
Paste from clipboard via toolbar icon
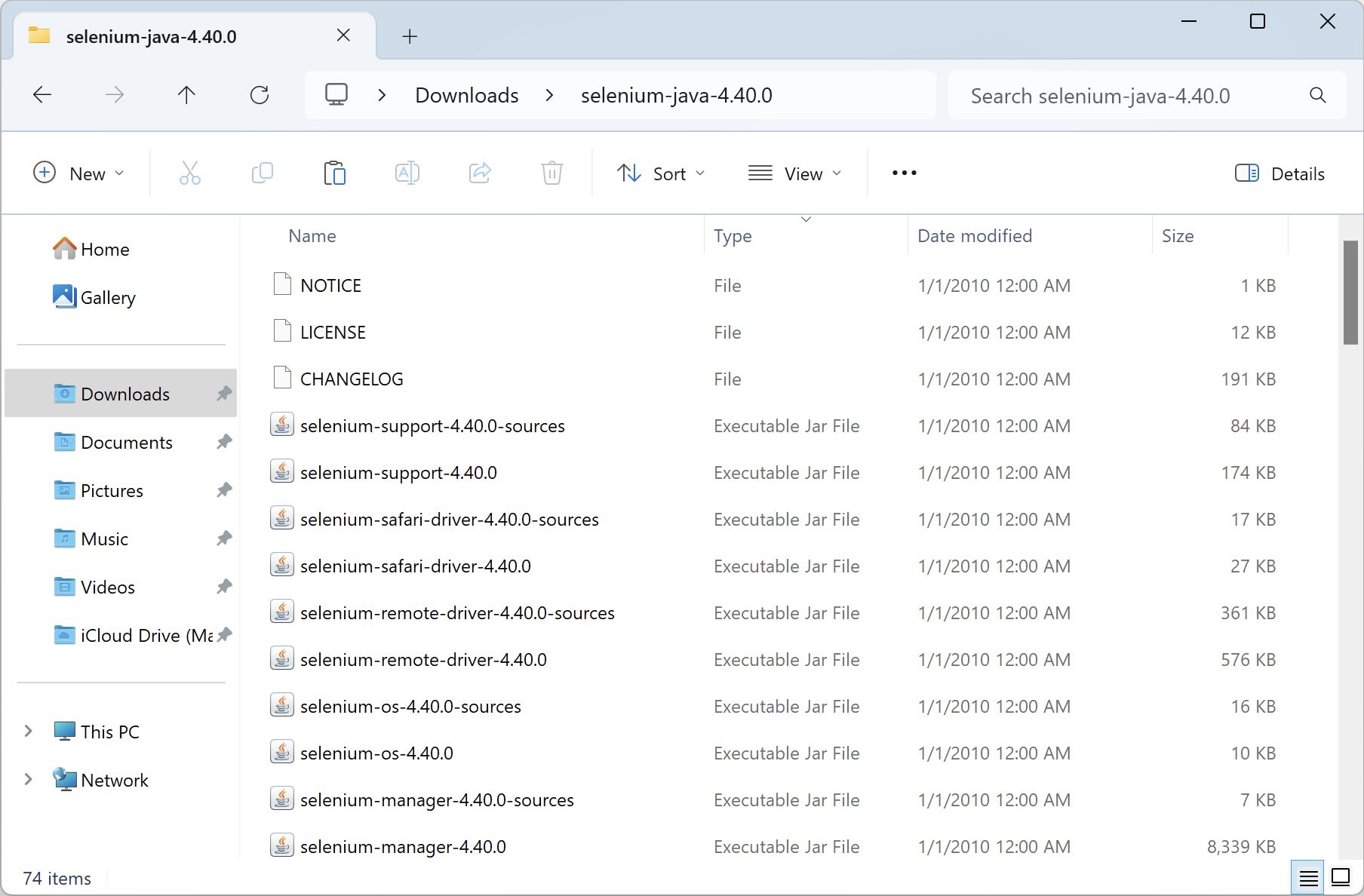(x=335, y=173)
